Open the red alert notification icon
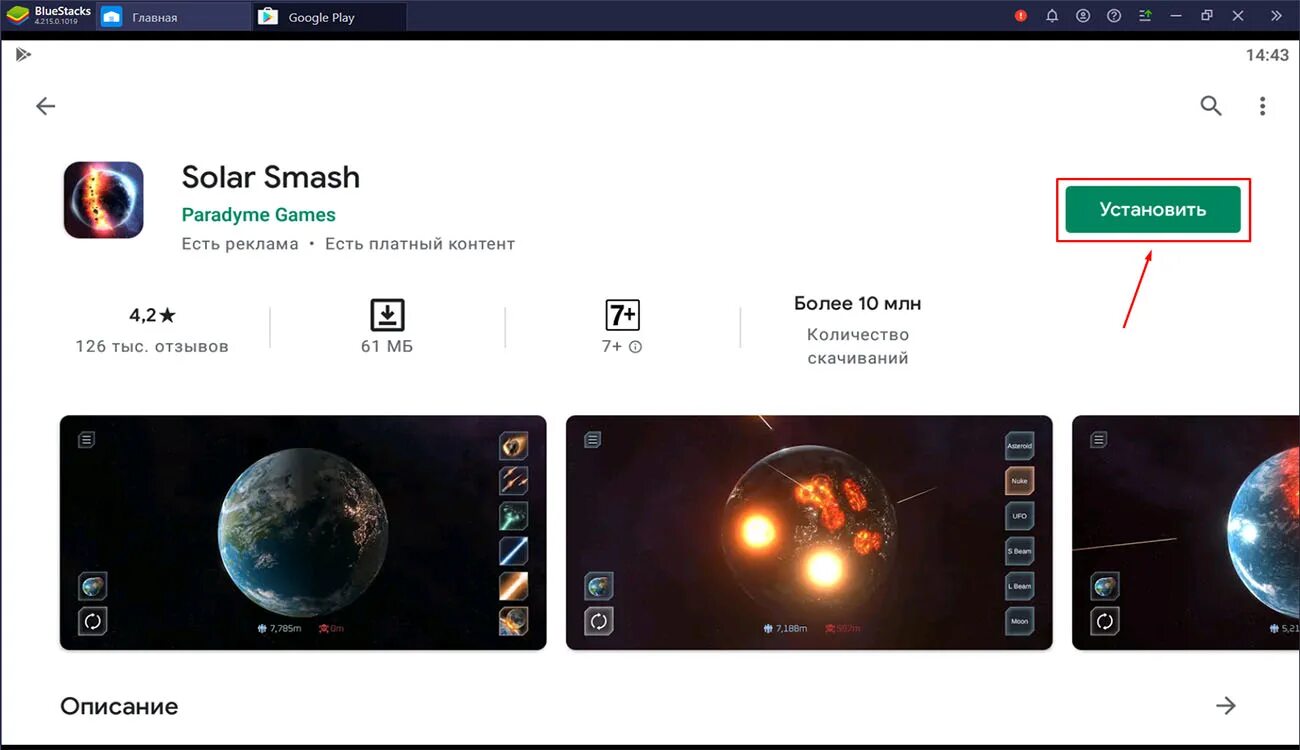This screenshot has height=750, width=1300. point(1021,16)
